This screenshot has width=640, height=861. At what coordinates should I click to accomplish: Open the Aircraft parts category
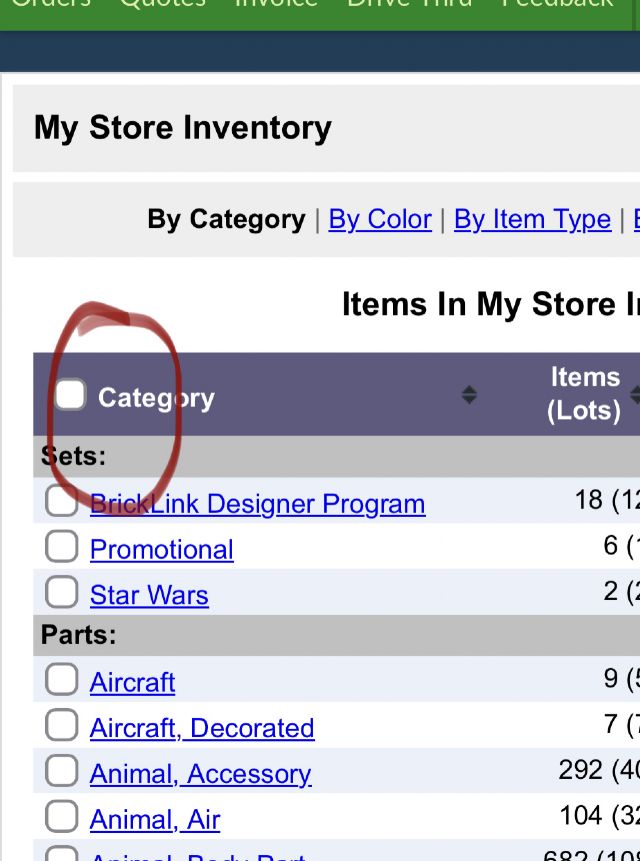point(133,683)
